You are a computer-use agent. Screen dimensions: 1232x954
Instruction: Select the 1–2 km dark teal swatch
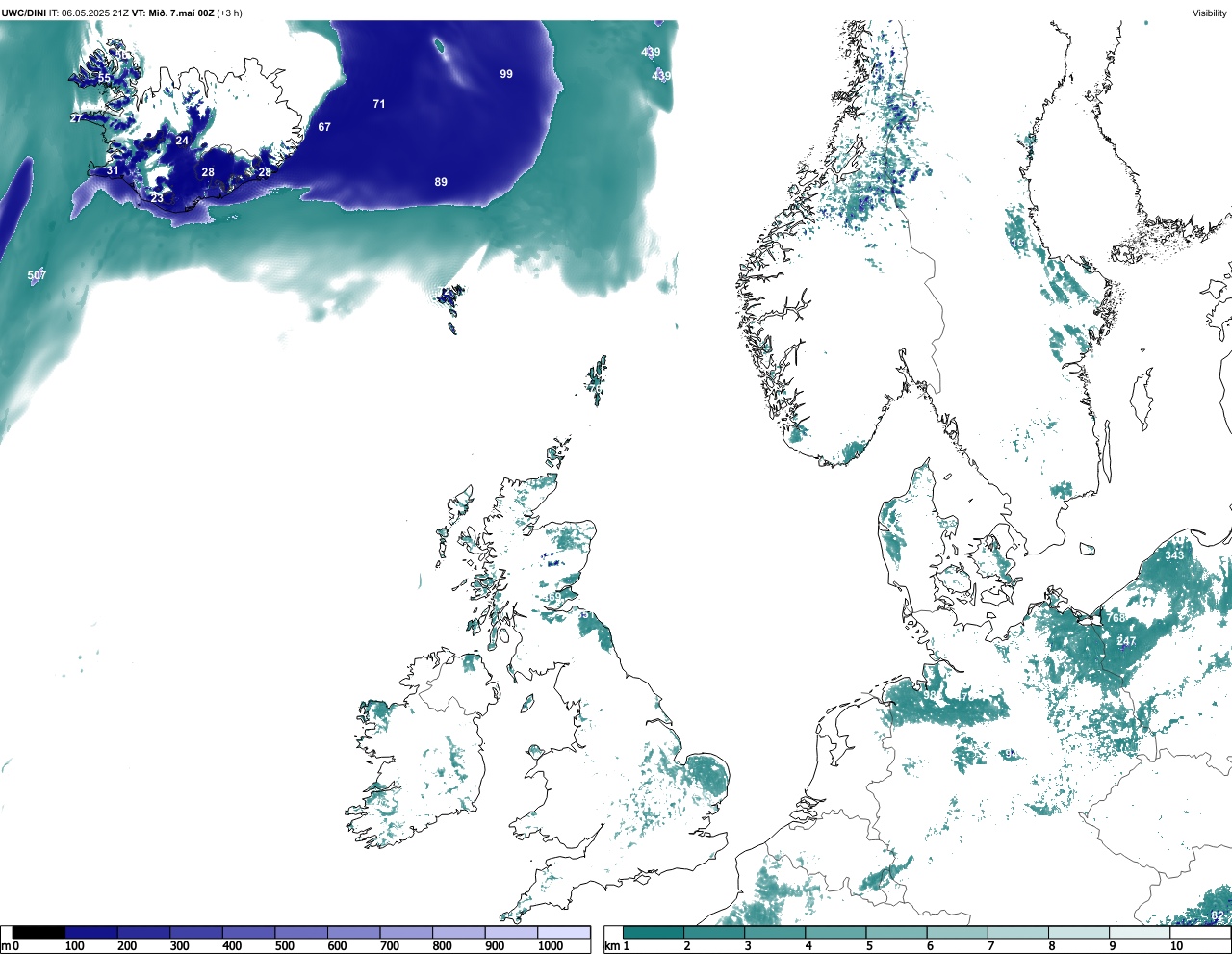tap(654, 932)
